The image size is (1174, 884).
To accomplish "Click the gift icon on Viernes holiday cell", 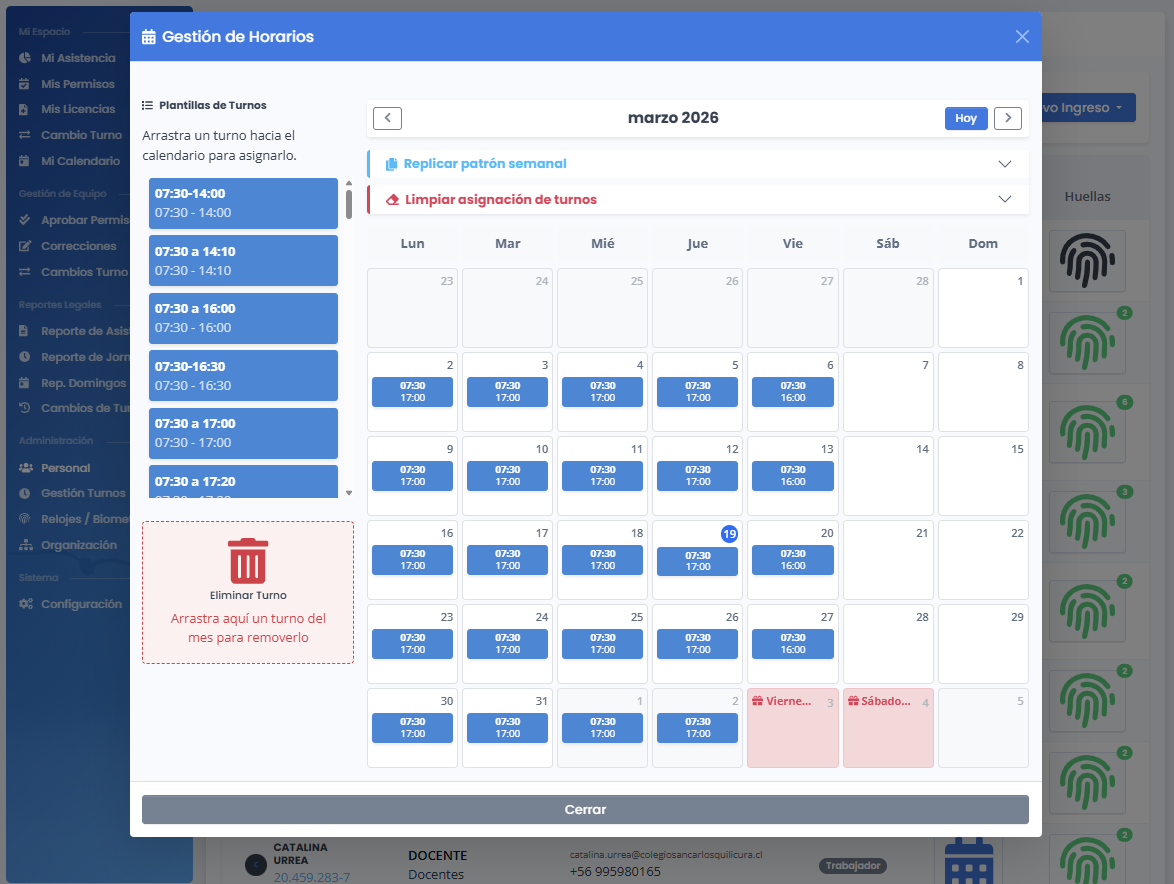I will (758, 702).
